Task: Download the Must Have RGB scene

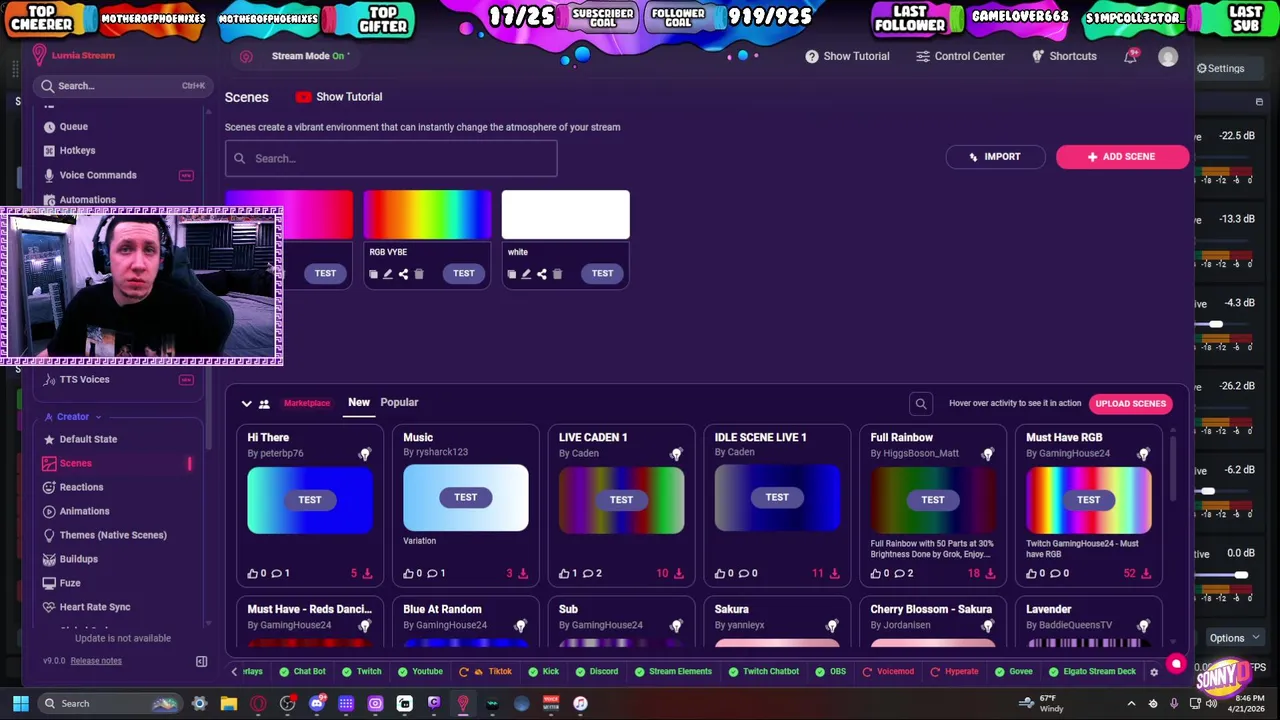Action: click(x=1146, y=574)
